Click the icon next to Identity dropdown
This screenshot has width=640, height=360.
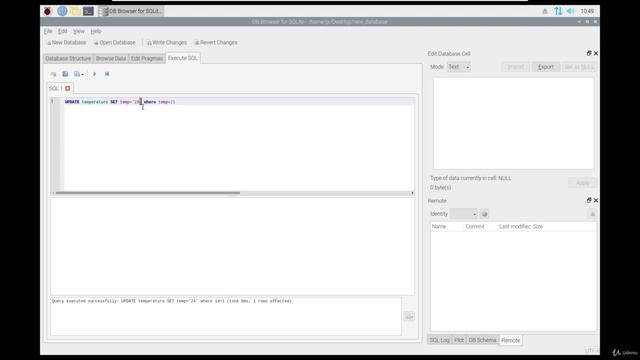click(484, 214)
